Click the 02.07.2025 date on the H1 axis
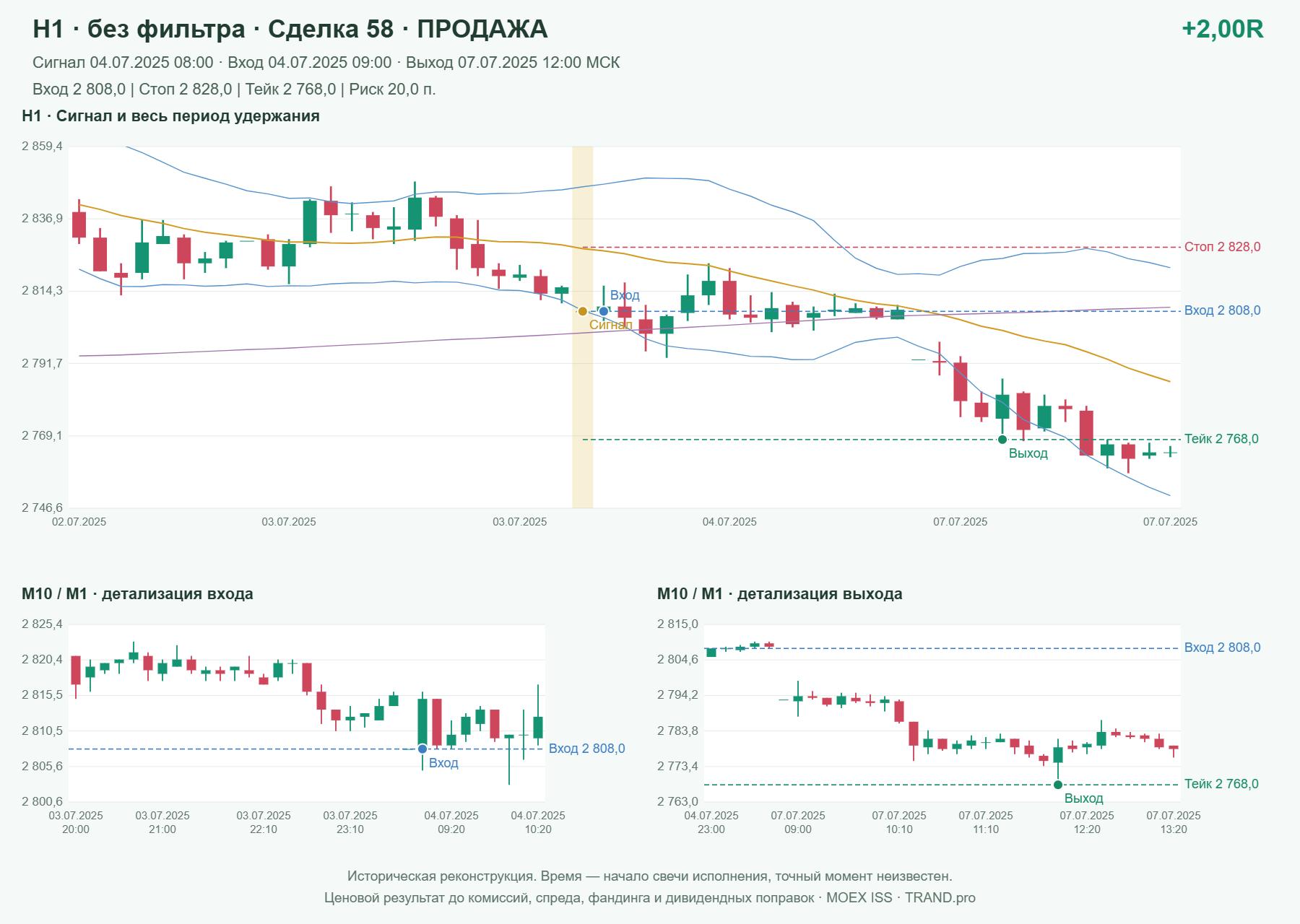Screen dimensions: 1300x924 [x=79, y=522]
